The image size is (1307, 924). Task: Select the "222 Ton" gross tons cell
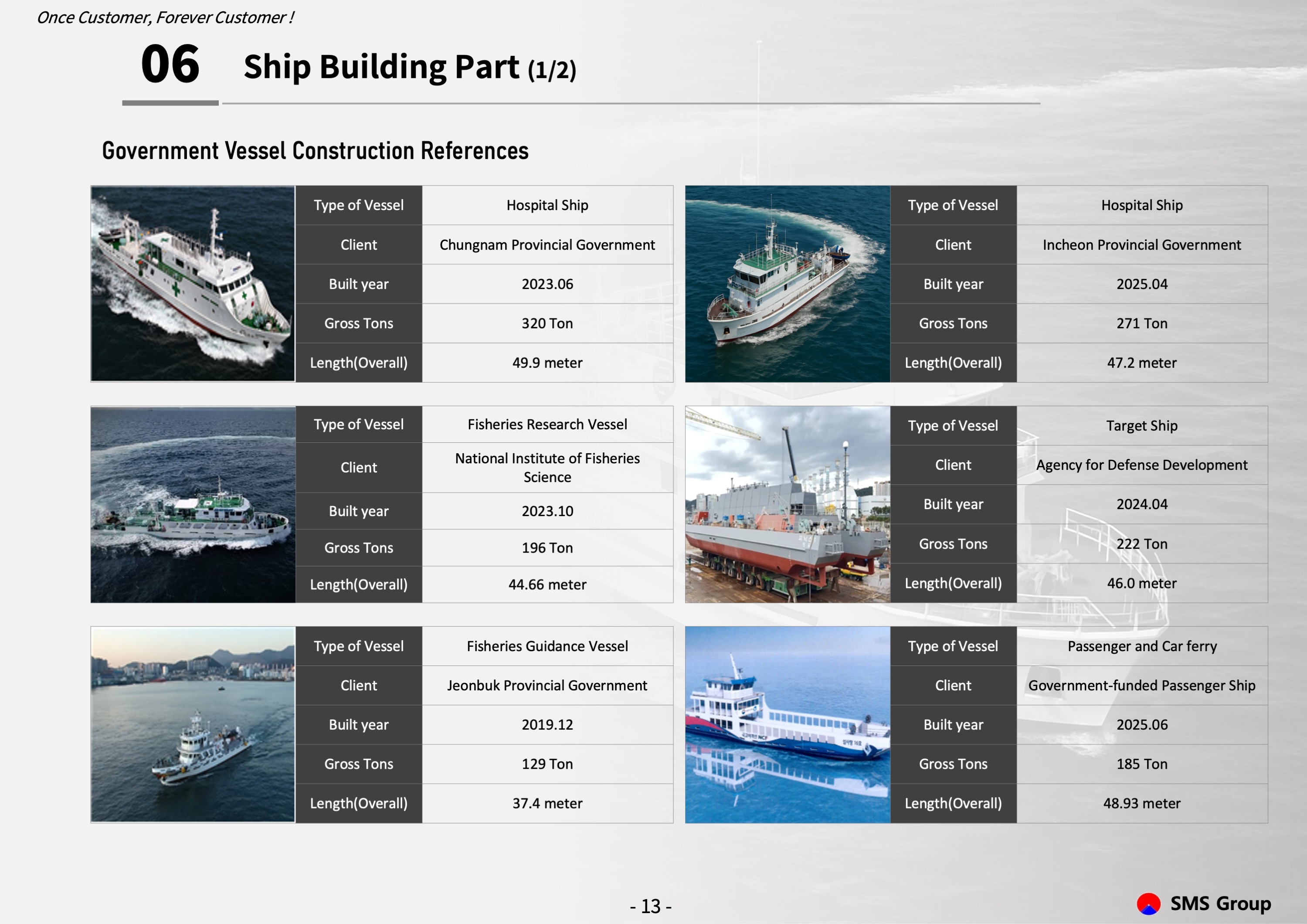coord(1142,544)
